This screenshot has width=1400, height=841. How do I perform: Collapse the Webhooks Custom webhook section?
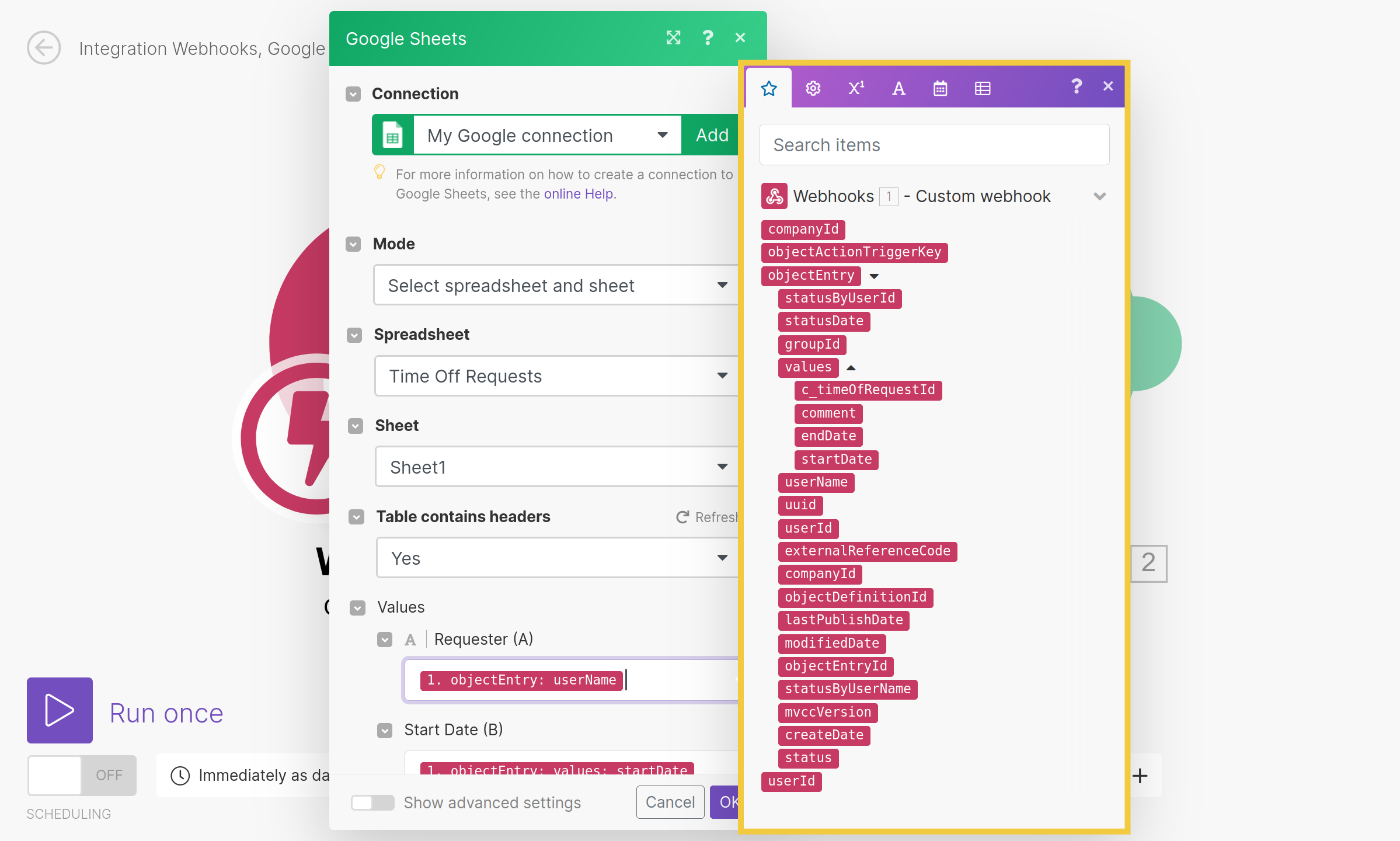click(x=1099, y=196)
